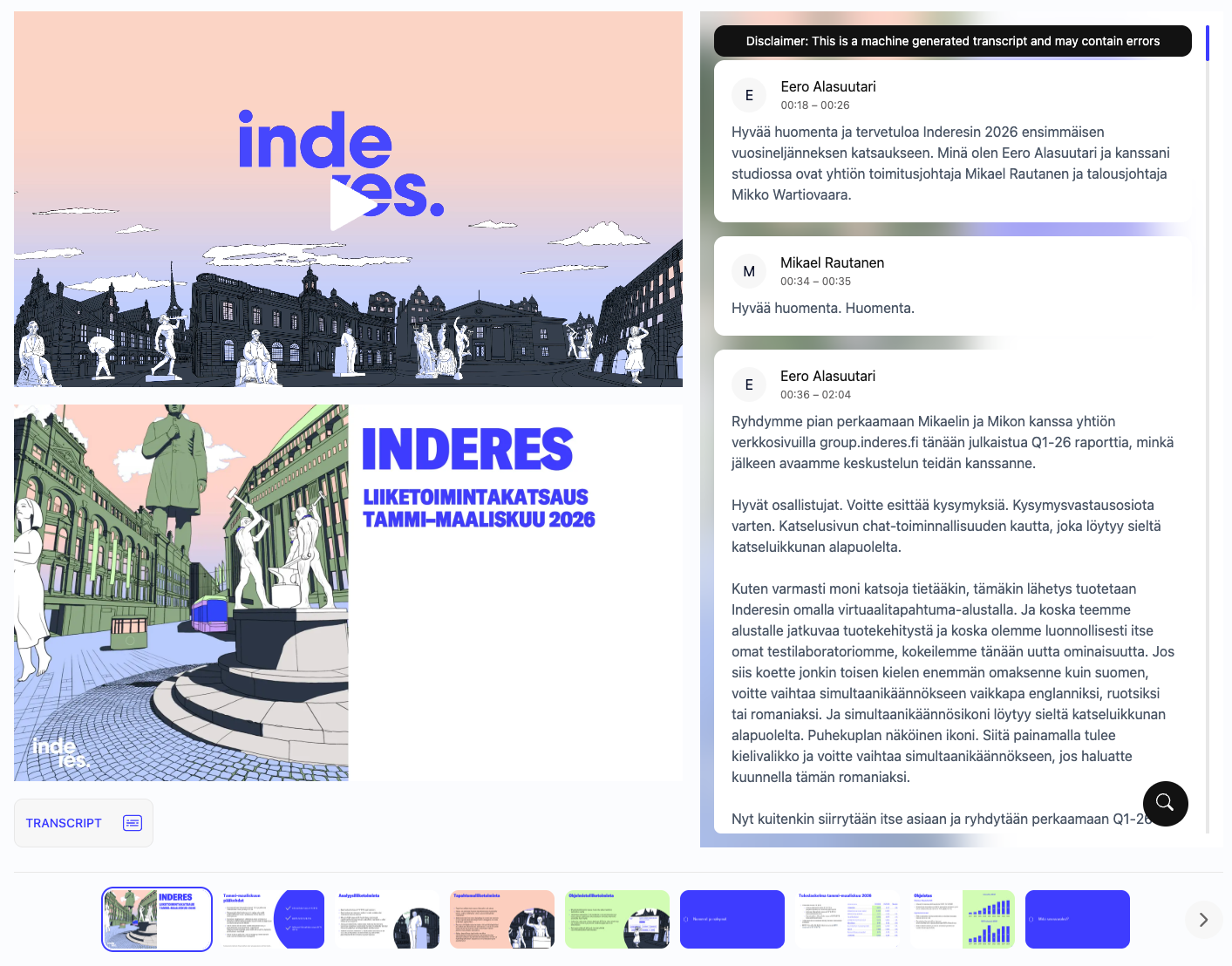Toggle the TRANSCRIPT button
1232x966 pixels.
tap(84, 823)
